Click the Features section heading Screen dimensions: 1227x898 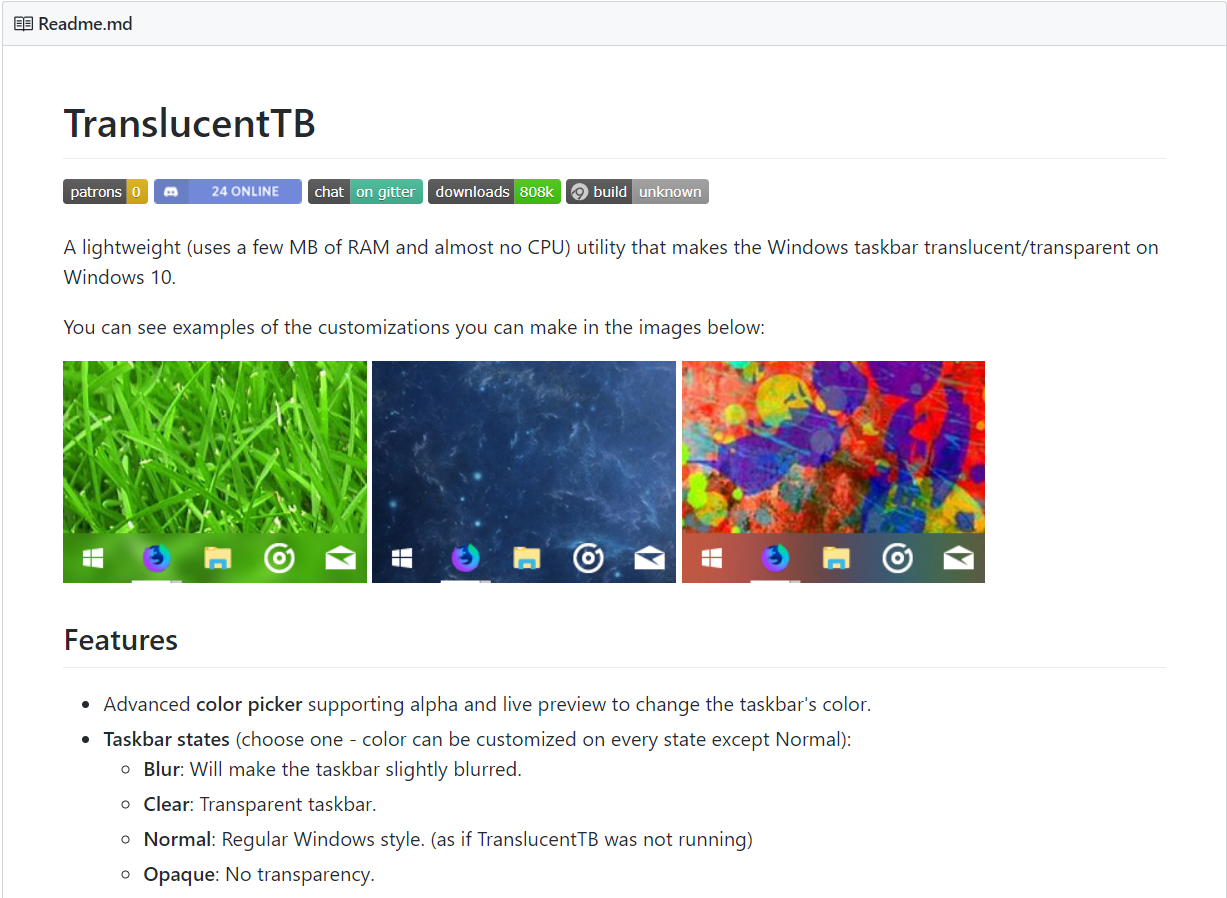click(121, 640)
